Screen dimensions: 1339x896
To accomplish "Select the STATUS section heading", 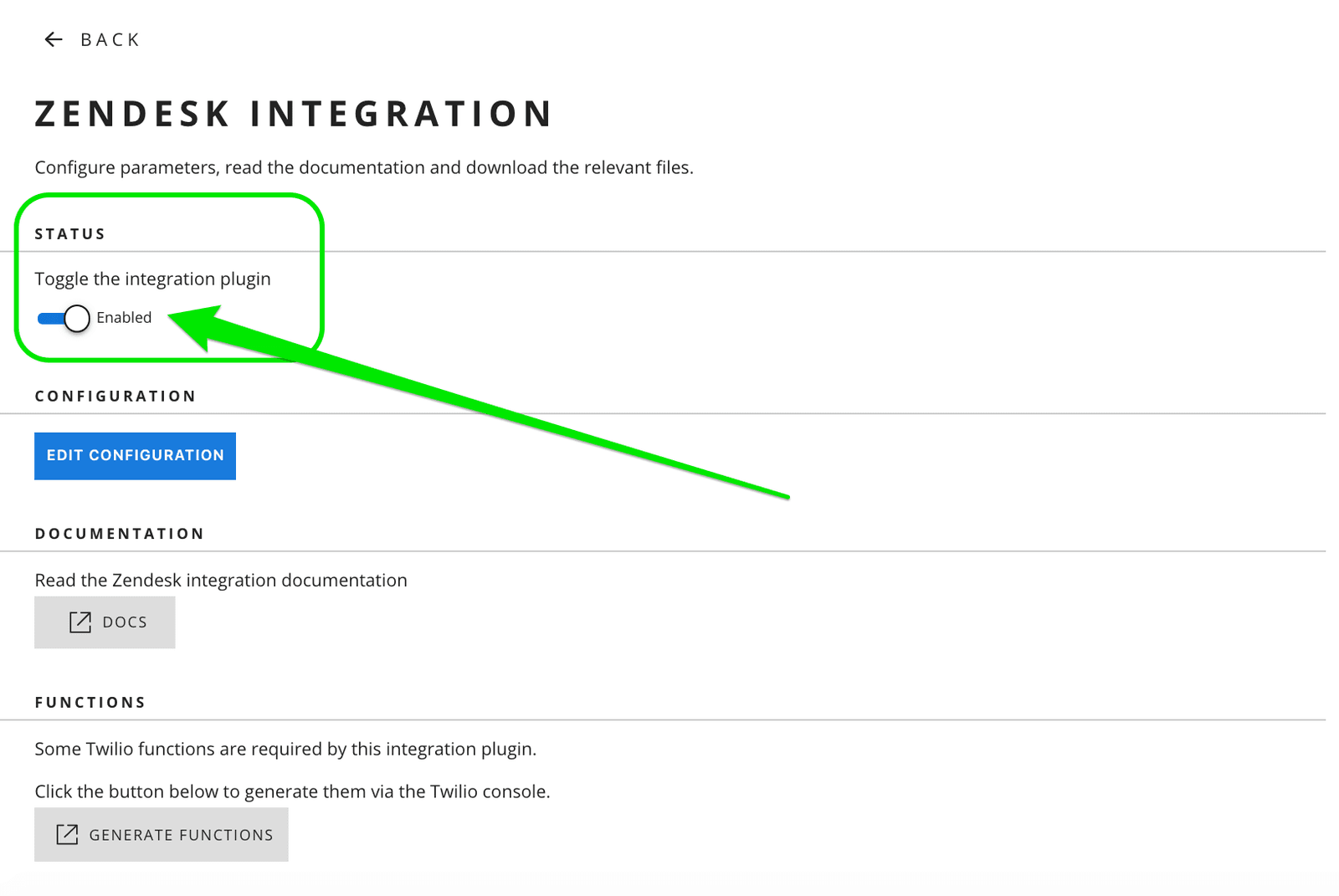I will 69,233.
